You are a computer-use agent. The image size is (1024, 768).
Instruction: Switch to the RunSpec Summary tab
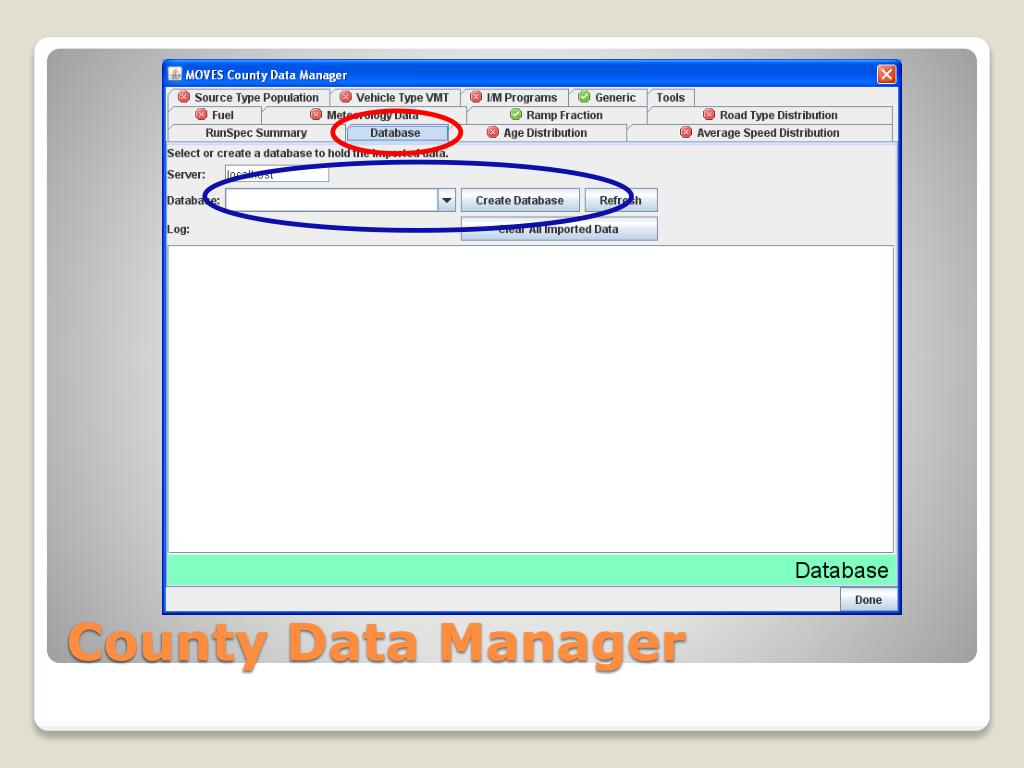click(x=256, y=133)
